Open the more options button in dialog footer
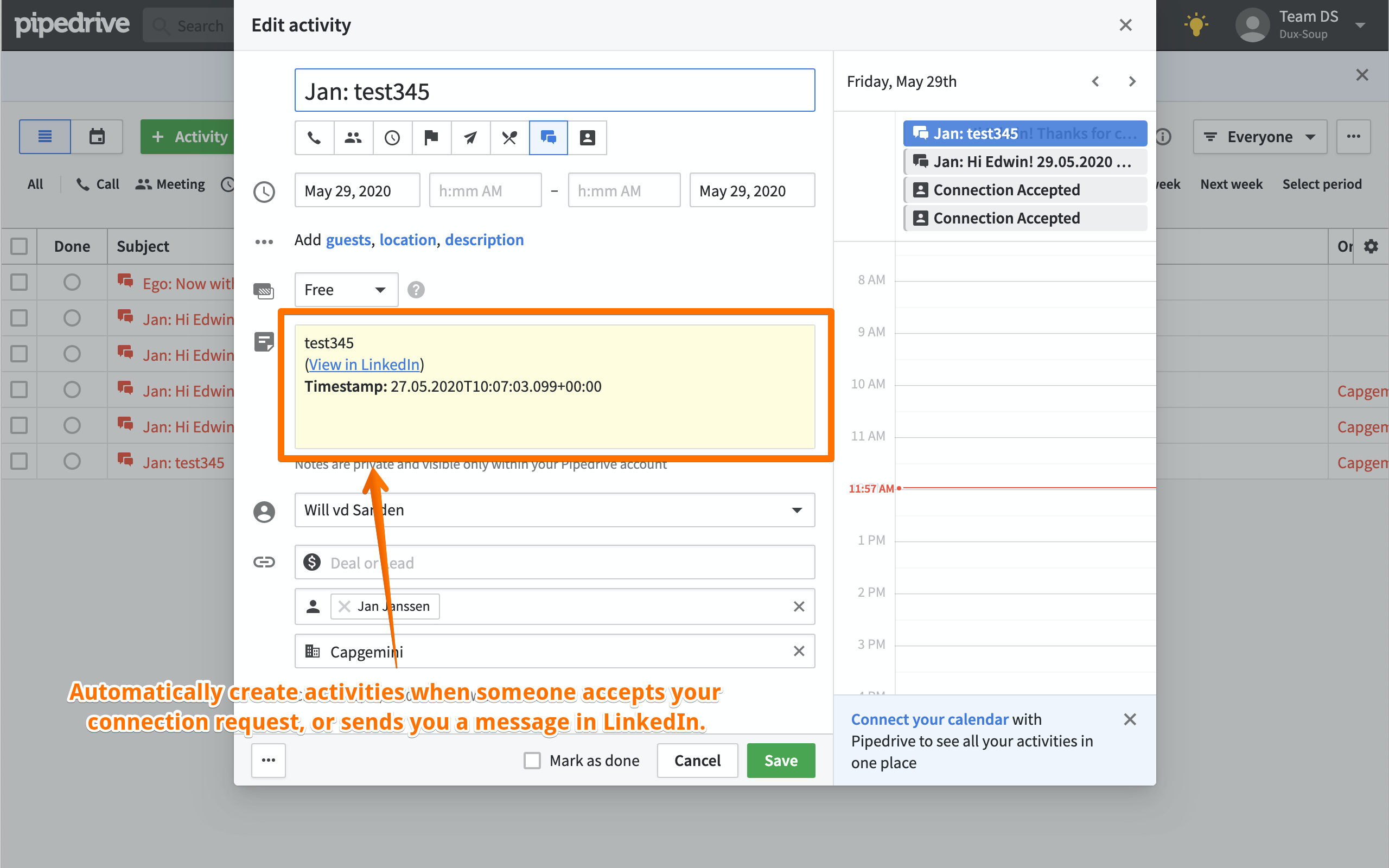This screenshot has height=868, width=1389. pyautogui.click(x=269, y=760)
